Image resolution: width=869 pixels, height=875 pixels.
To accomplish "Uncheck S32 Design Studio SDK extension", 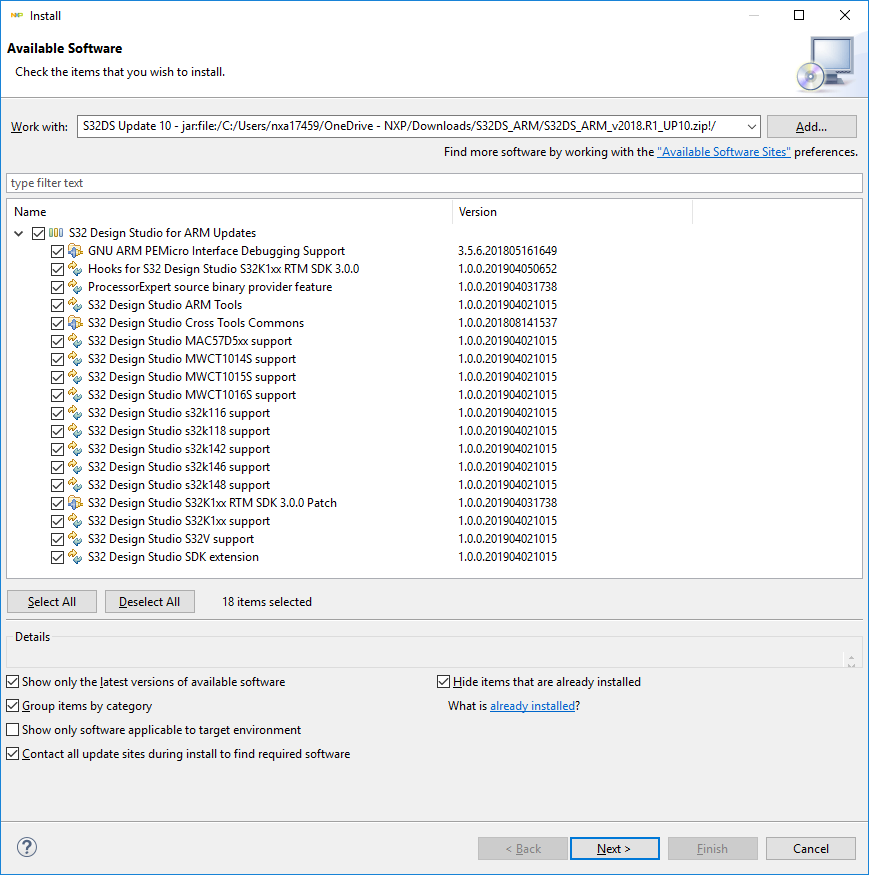I will pos(57,557).
